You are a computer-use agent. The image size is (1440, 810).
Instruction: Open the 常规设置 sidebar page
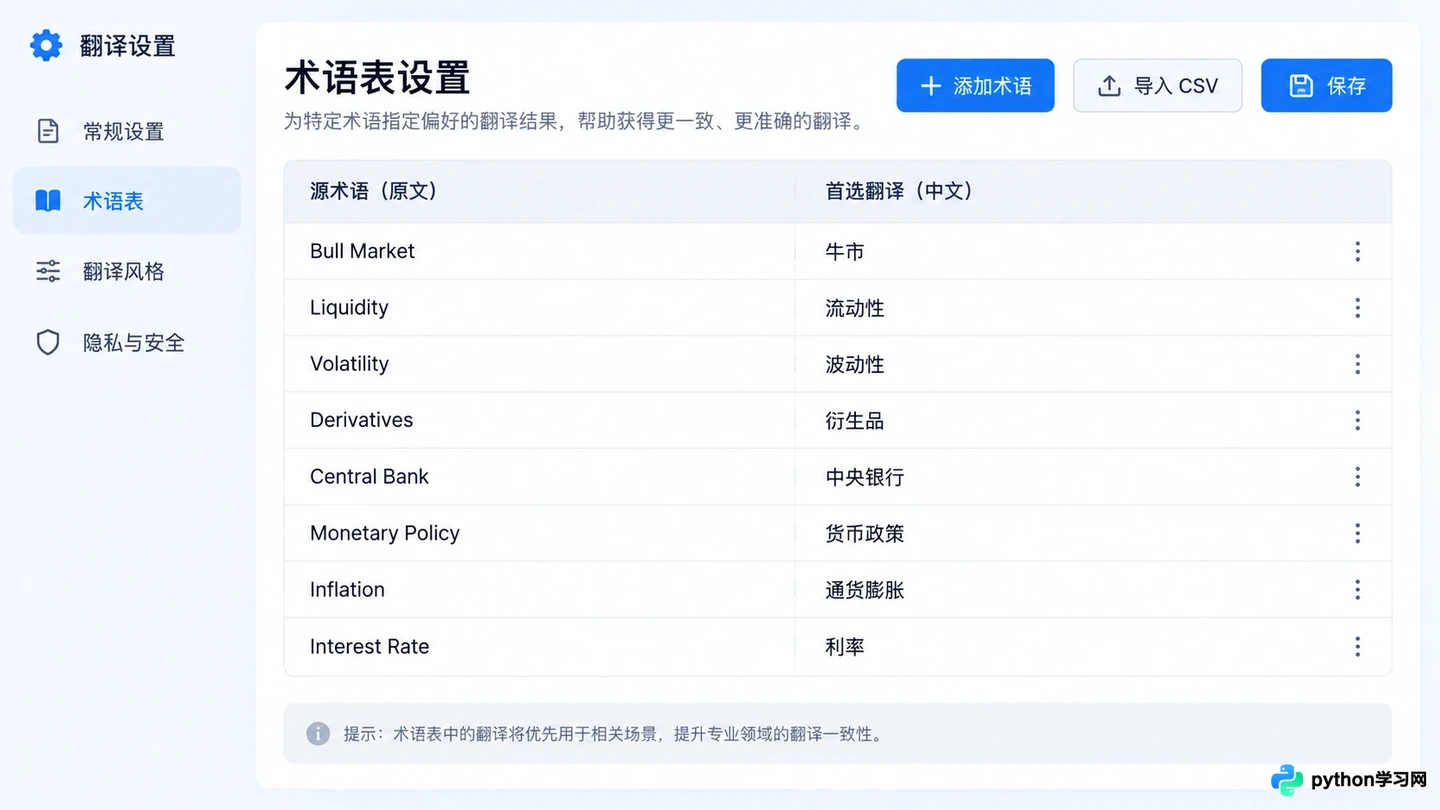[127, 131]
